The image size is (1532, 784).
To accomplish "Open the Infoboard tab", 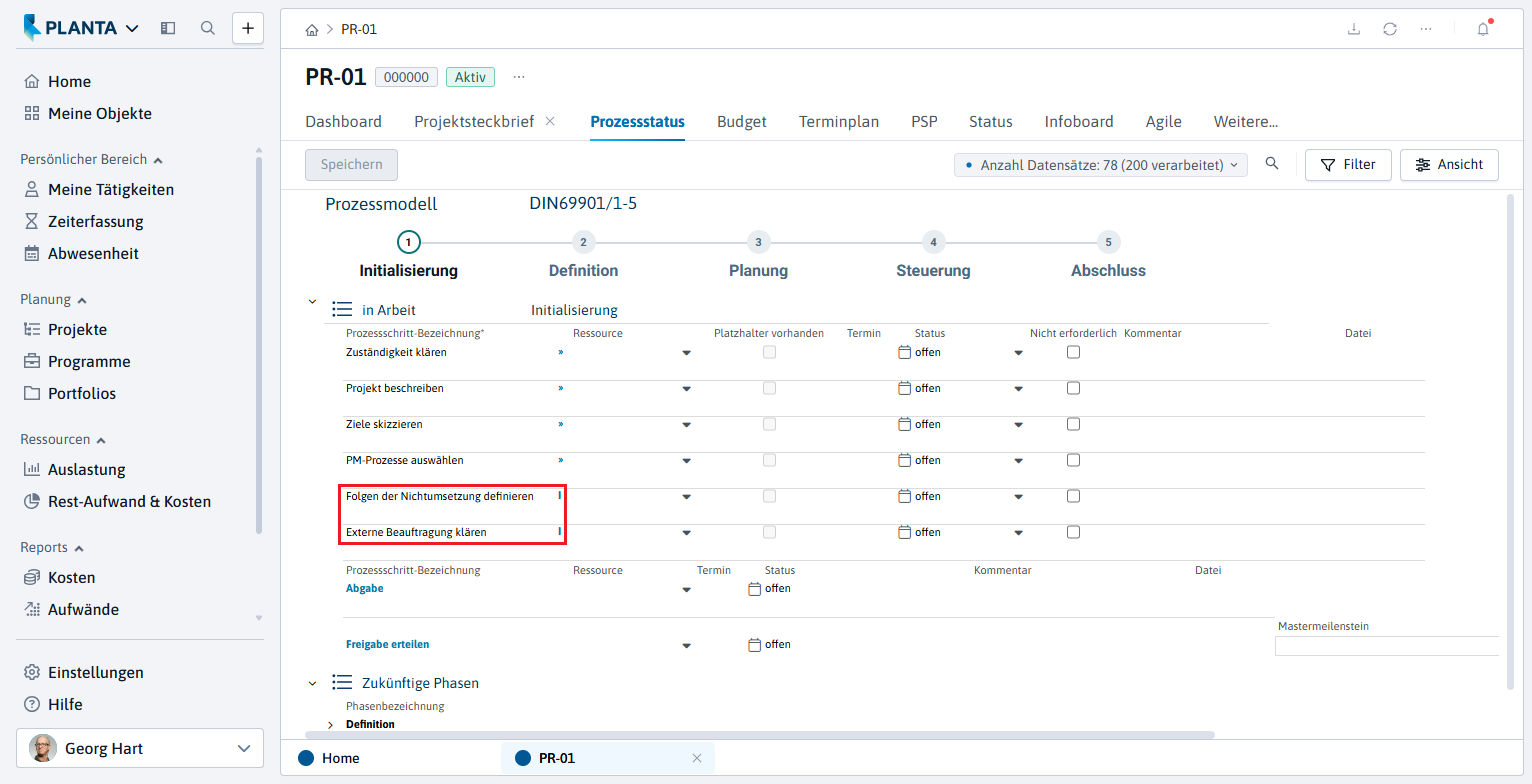I will pyautogui.click(x=1079, y=122).
